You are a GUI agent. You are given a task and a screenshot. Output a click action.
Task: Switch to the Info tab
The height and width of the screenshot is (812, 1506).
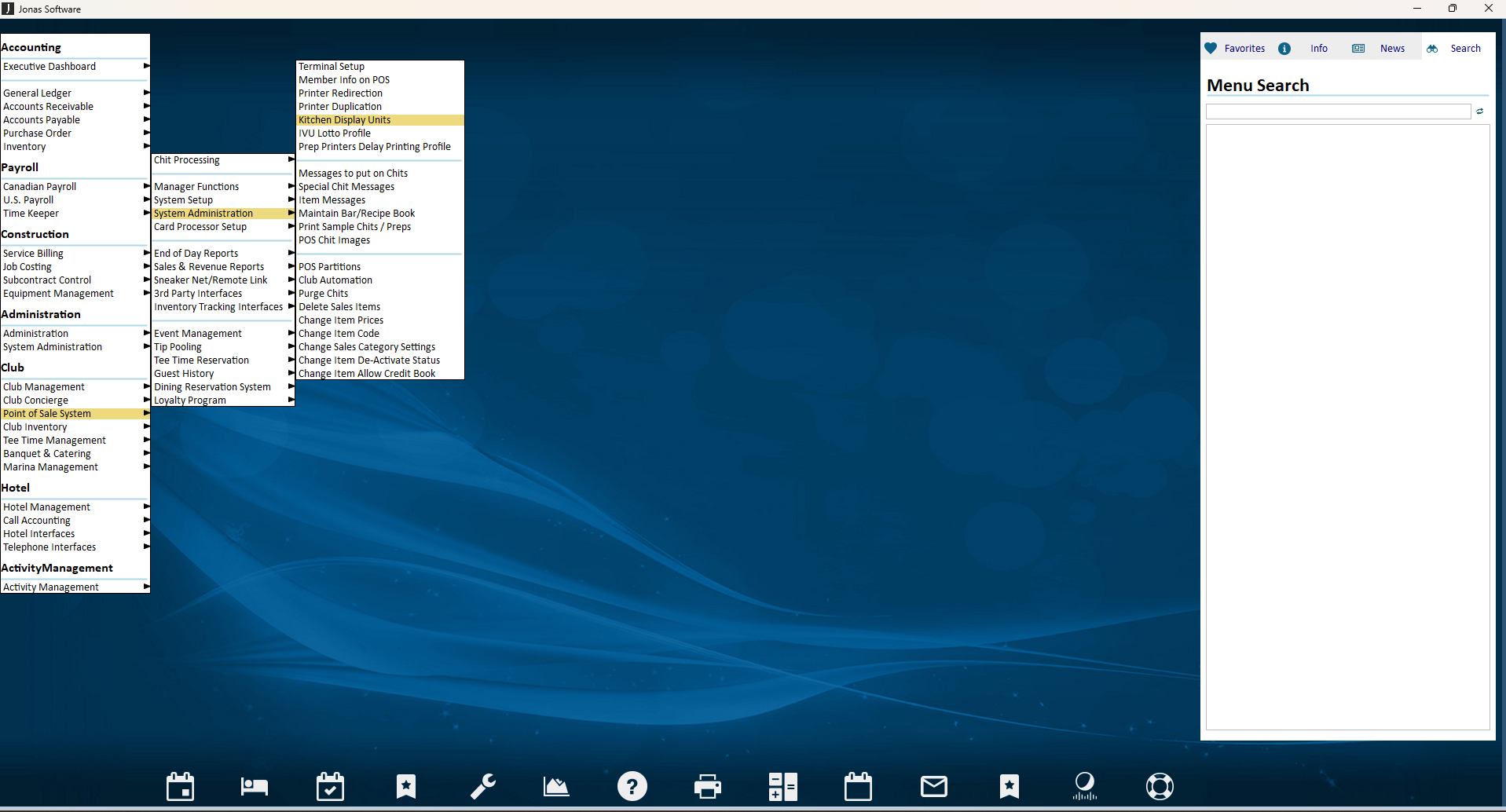point(1319,49)
